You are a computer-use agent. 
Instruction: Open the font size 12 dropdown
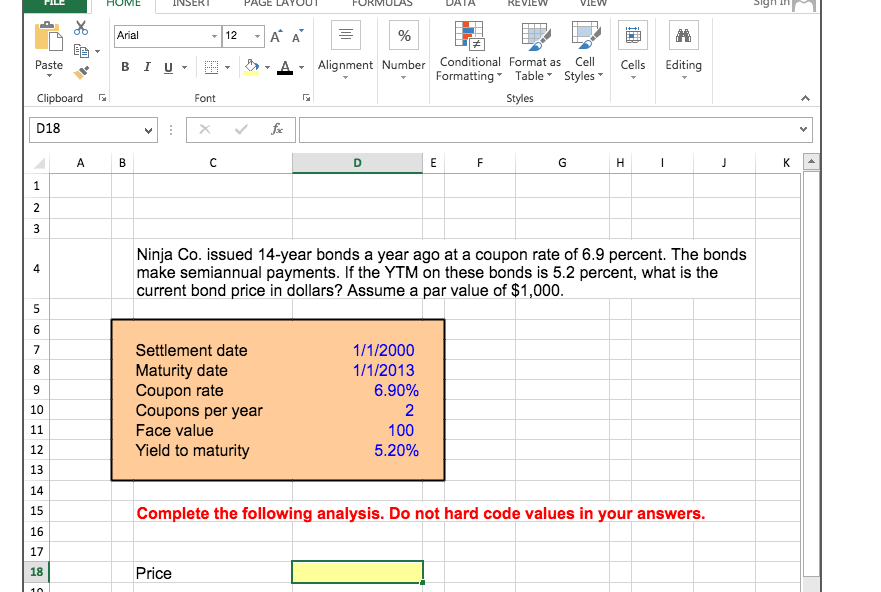(x=256, y=35)
